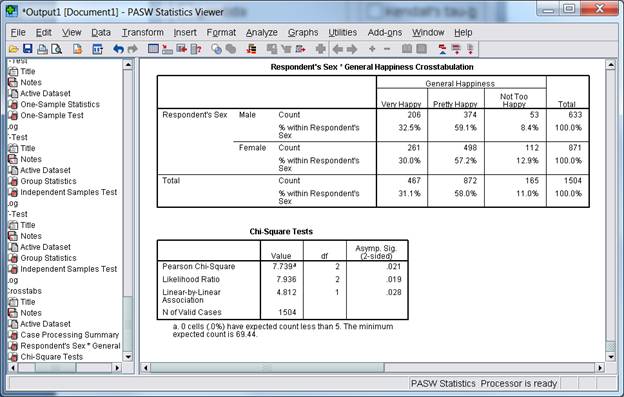Screen dimensions: 624x397
Task: Click the Expand outline plus icon
Action: pyautogui.click(x=372, y=49)
